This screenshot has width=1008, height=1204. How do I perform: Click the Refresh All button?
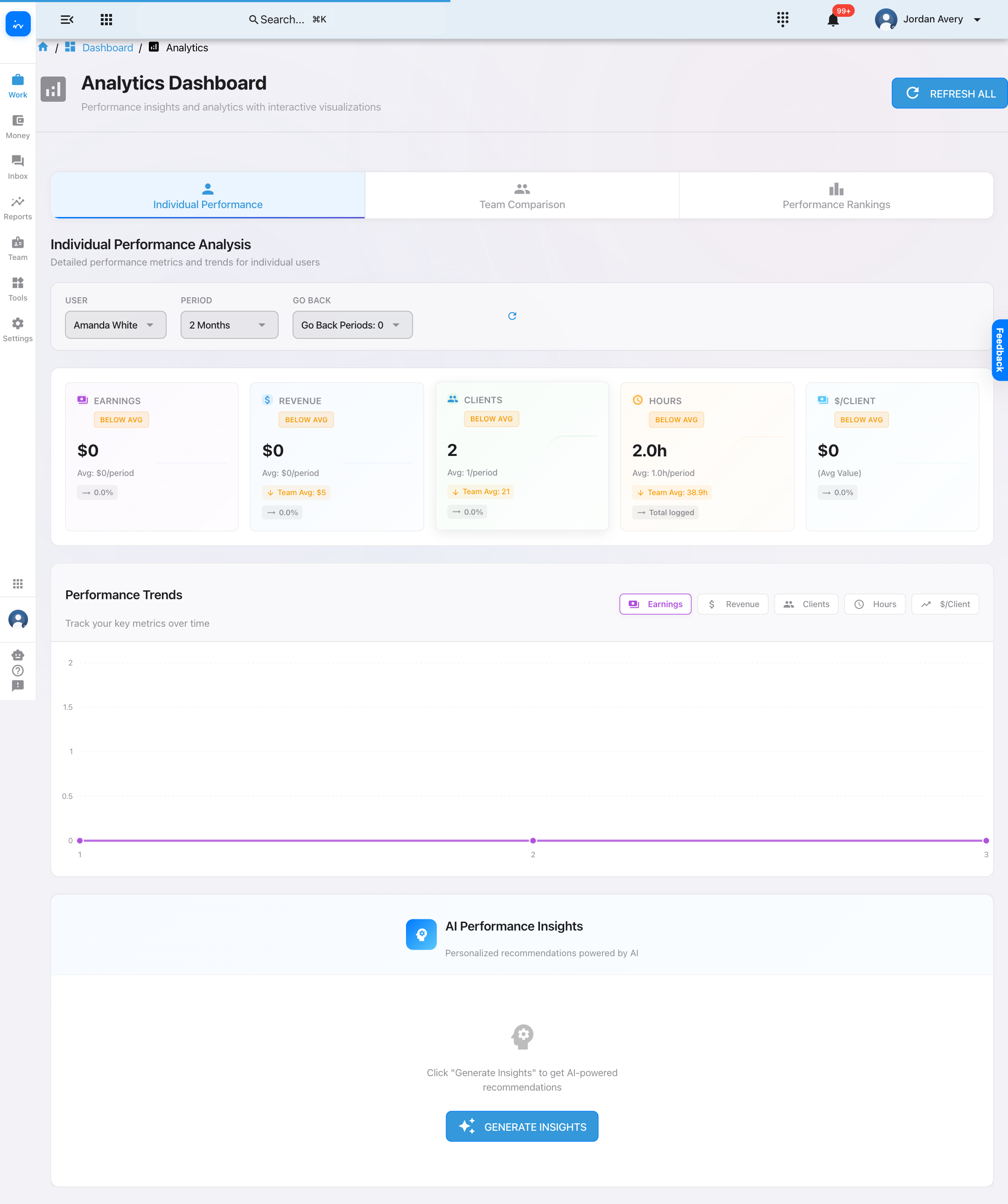950,93
